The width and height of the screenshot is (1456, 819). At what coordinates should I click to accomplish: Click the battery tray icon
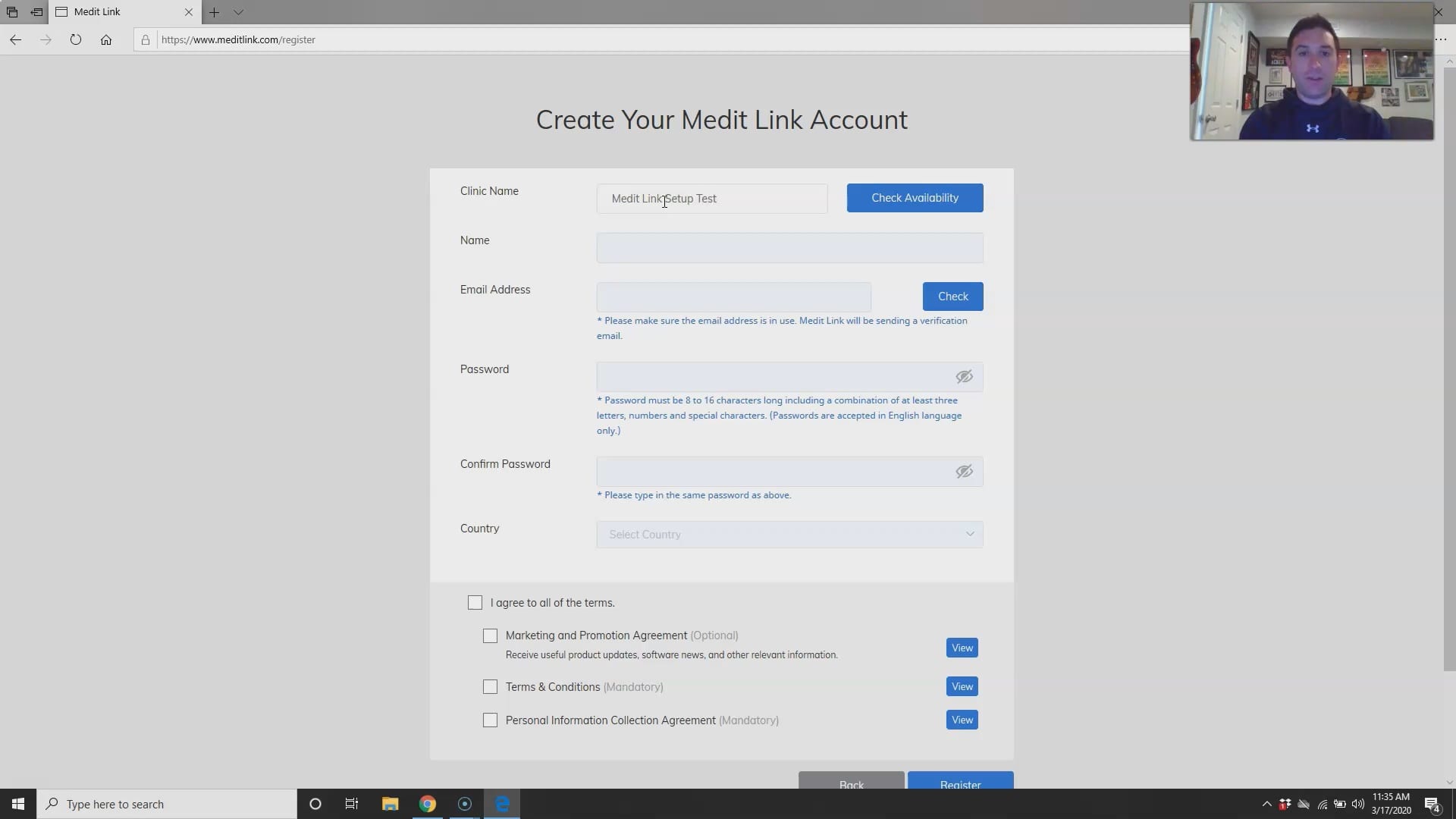coord(1340,804)
